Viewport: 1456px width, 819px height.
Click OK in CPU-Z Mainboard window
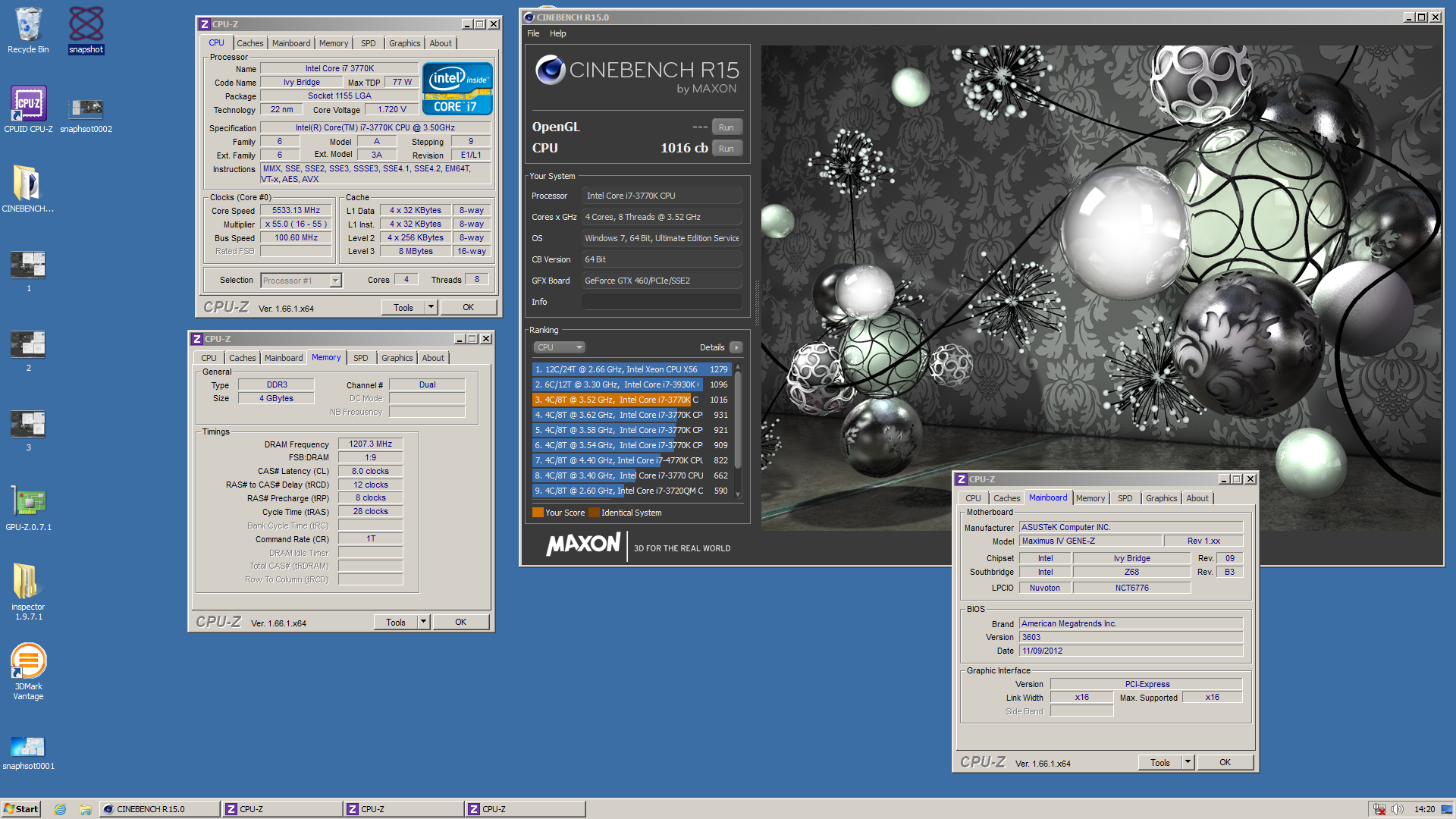[x=1225, y=762]
